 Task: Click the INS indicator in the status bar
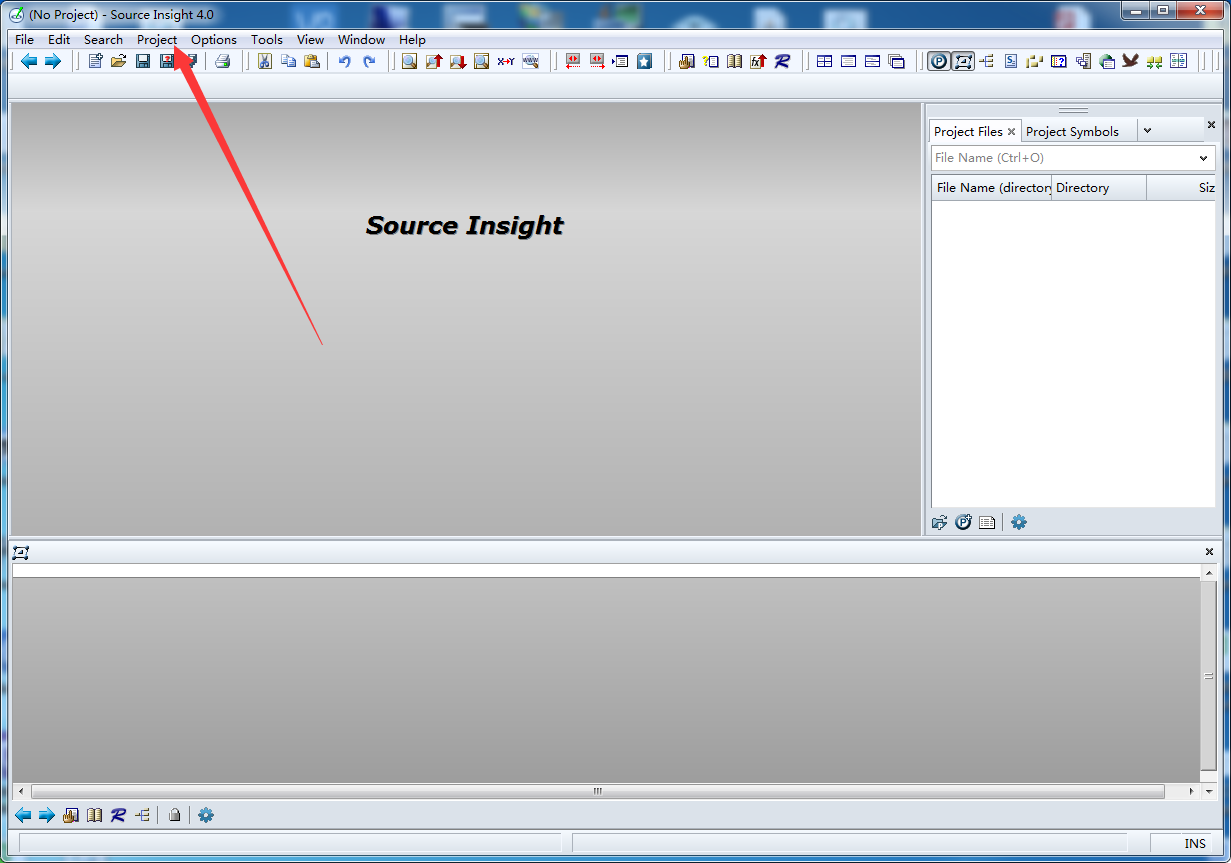coord(1195,844)
